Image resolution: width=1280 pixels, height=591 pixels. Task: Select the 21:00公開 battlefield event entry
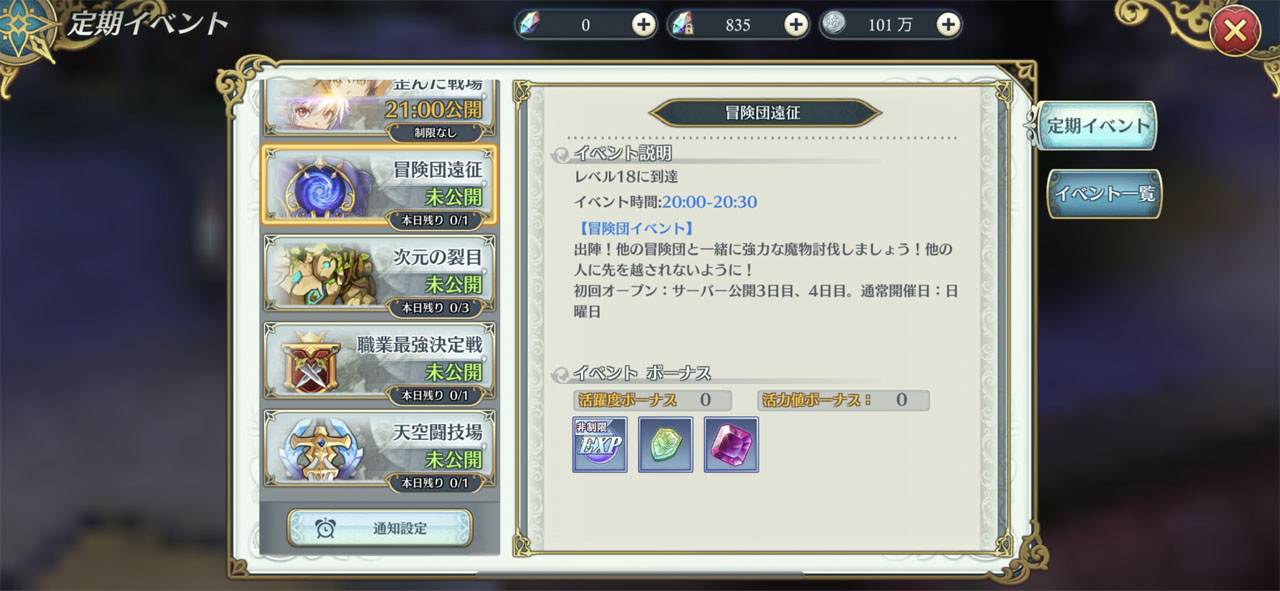point(379,108)
